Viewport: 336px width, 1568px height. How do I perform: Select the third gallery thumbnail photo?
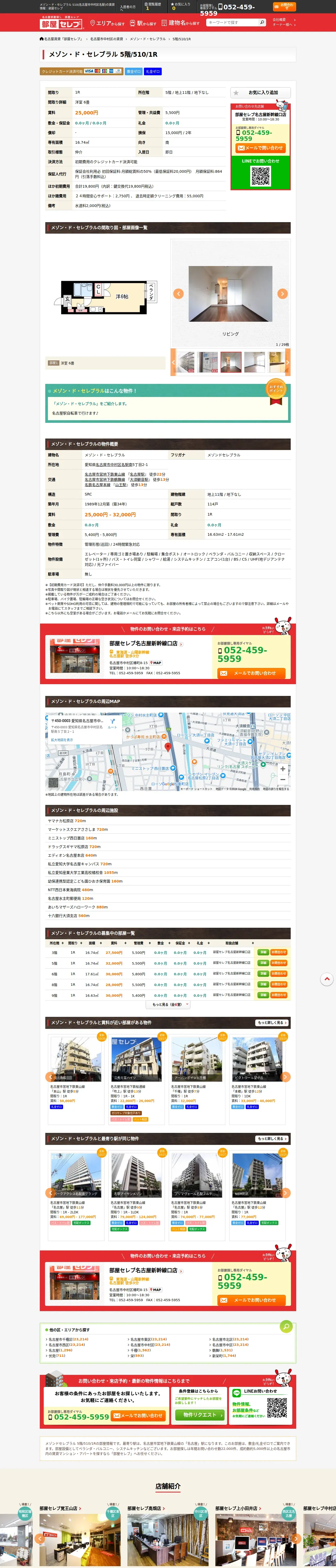click(231, 362)
